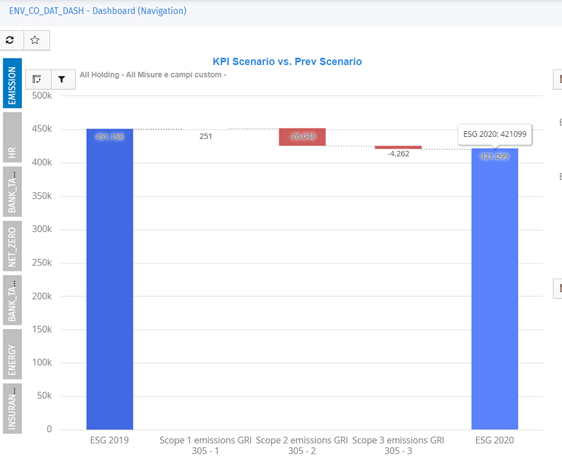The image size is (562, 472).
Task: Click the 'Scope 2 emissions GRI 305 - 2' label
Action: point(302,445)
